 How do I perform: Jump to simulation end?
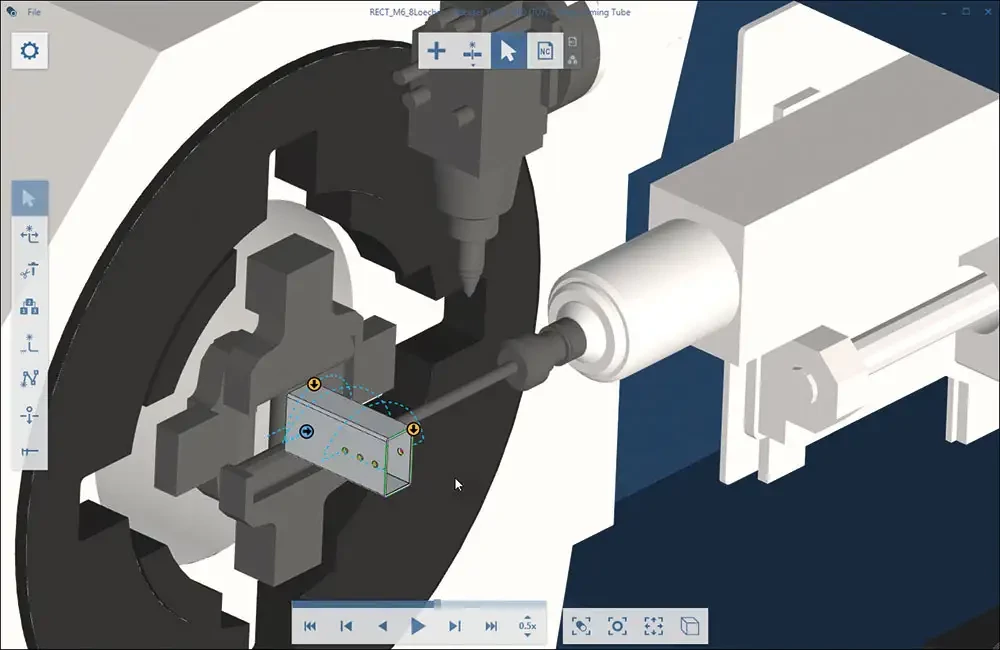491,626
